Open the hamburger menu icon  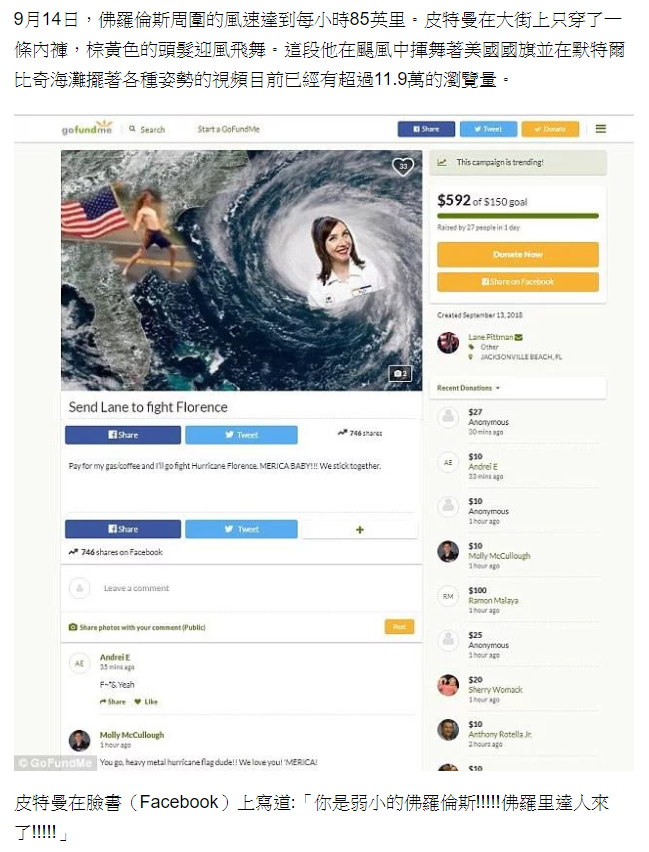[601, 129]
